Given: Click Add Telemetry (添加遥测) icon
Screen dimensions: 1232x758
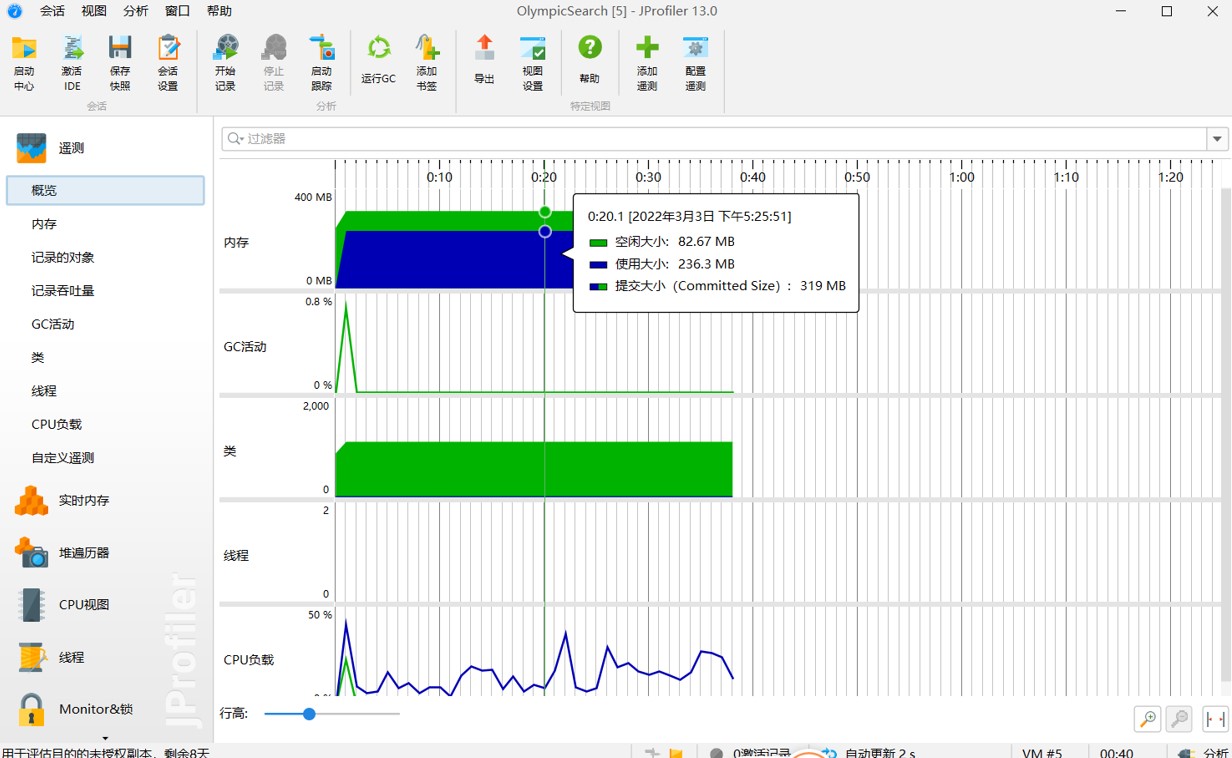Looking at the screenshot, I should pyautogui.click(x=647, y=63).
